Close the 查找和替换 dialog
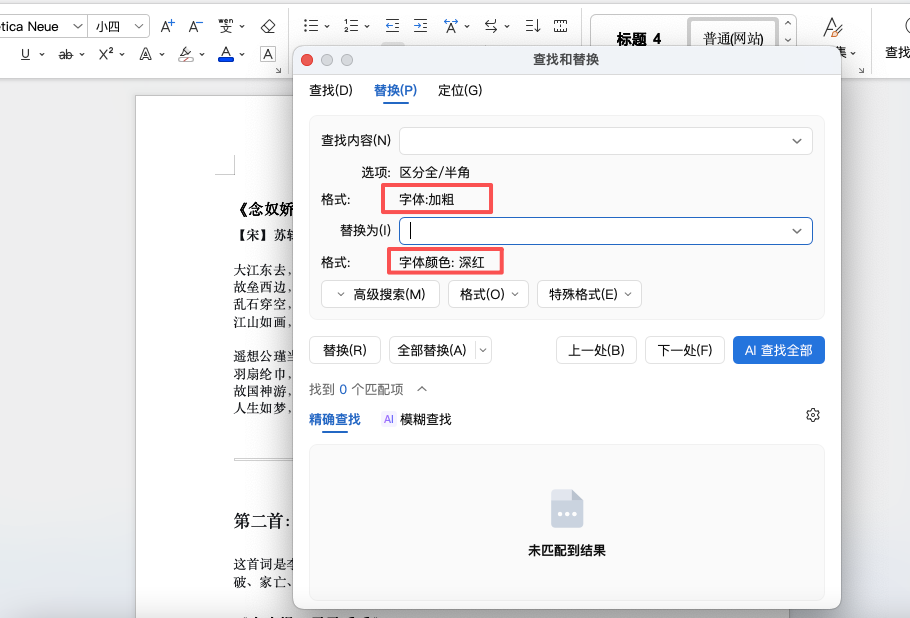This screenshot has width=910, height=618. 307,60
